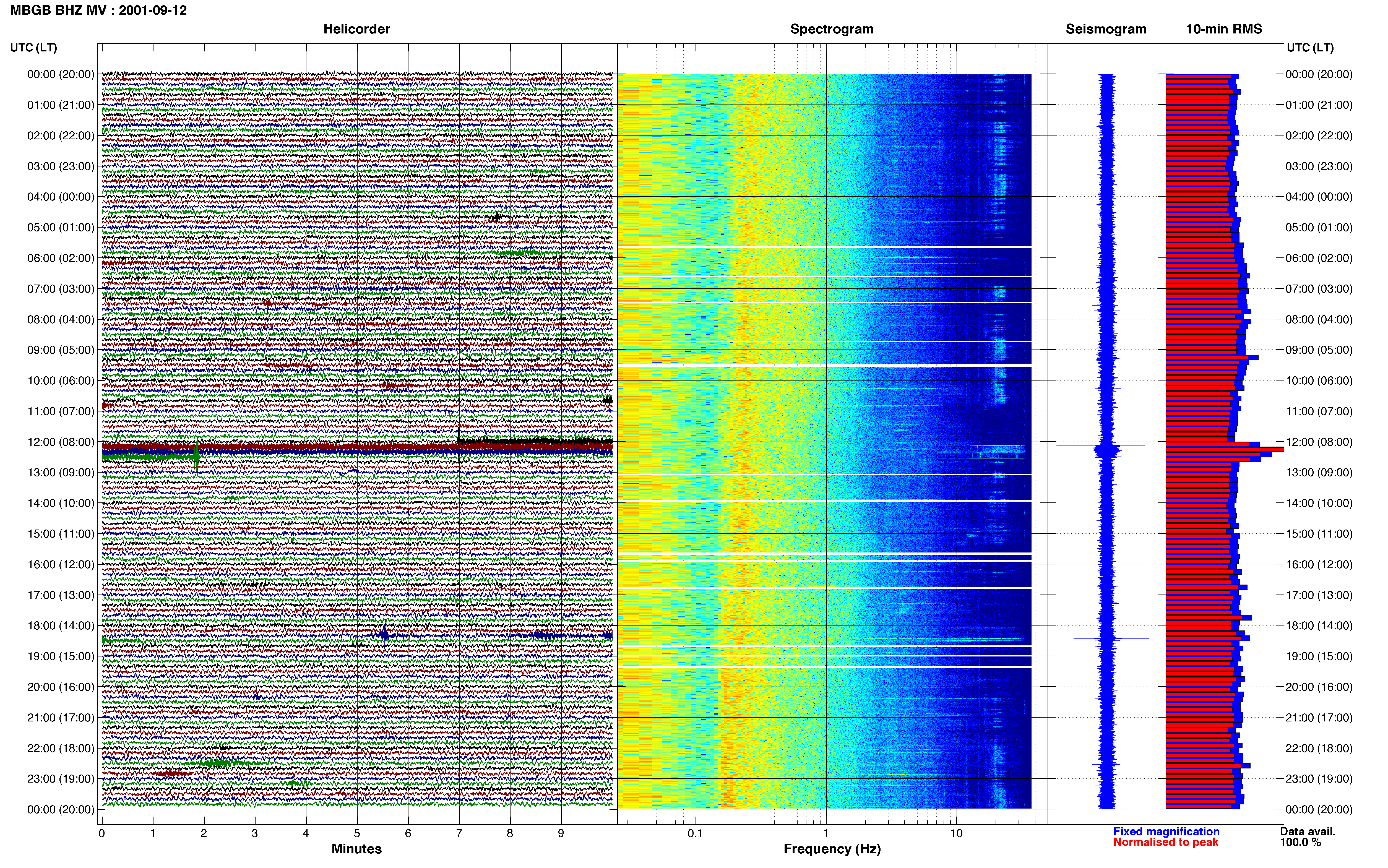1388x868 pixels.
Task: Click the 'Frequency (Hz)' x-axis label
Action: (x=832, y=849)
